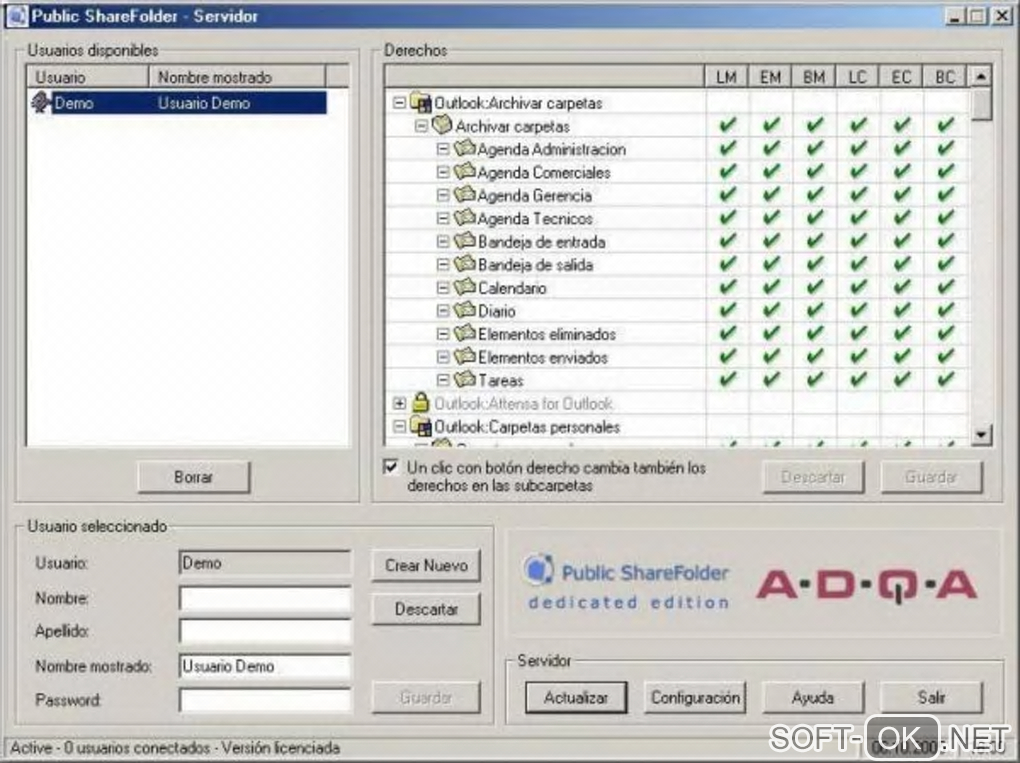Click the Archivar carpetas folder icon
1020x763 pixels.
coord(442,125)
